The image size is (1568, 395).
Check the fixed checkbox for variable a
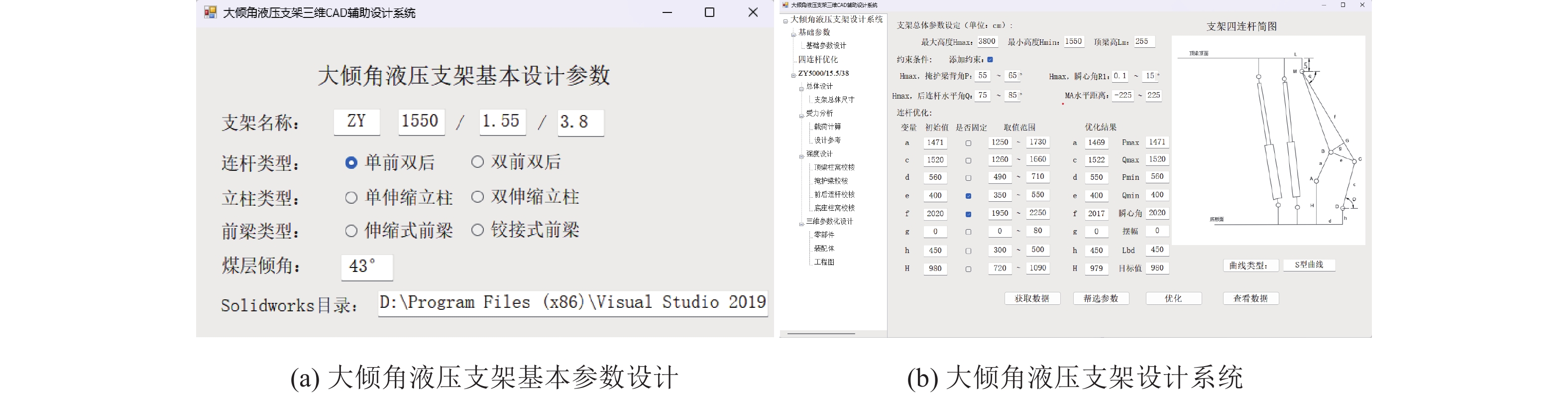(969, 143)
